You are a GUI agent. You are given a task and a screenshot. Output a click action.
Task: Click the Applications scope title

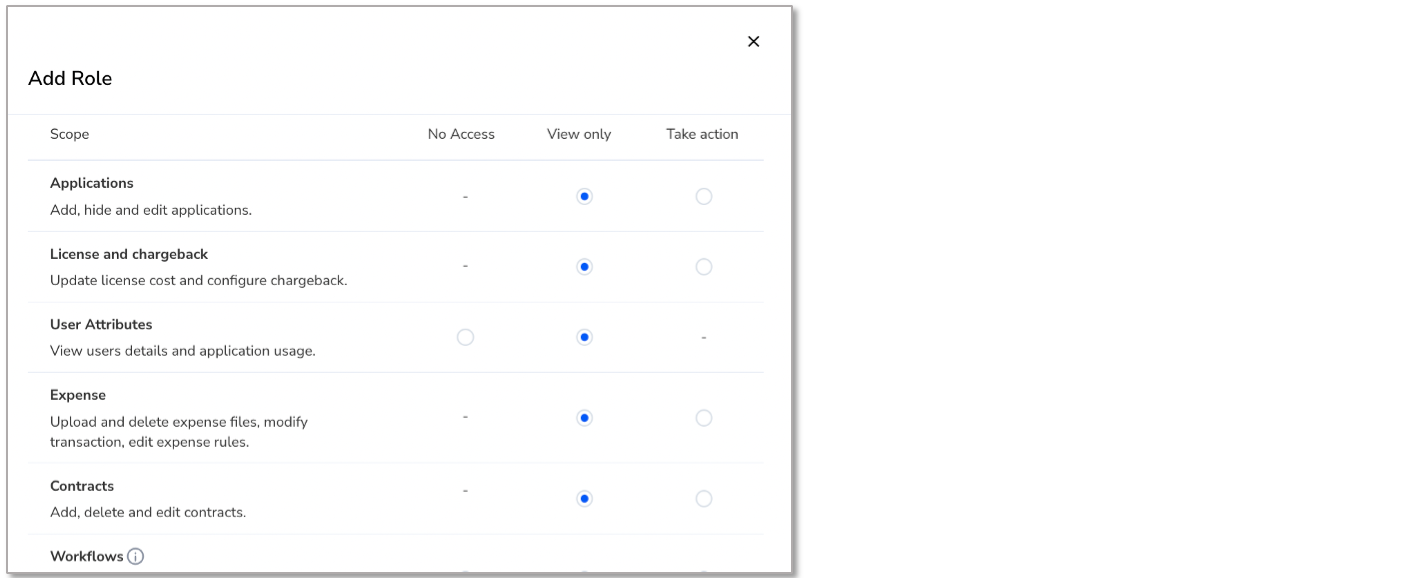[x=92, y=184]
